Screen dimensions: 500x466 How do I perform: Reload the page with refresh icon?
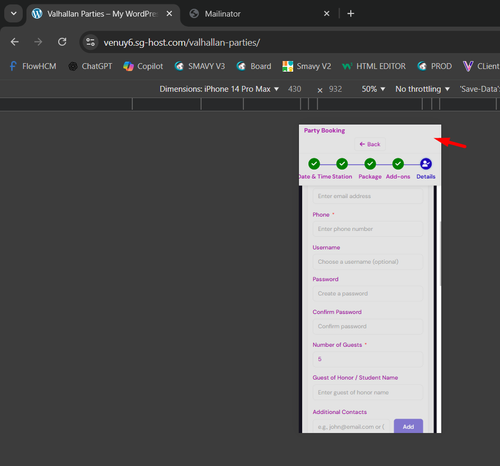(62, 42)
